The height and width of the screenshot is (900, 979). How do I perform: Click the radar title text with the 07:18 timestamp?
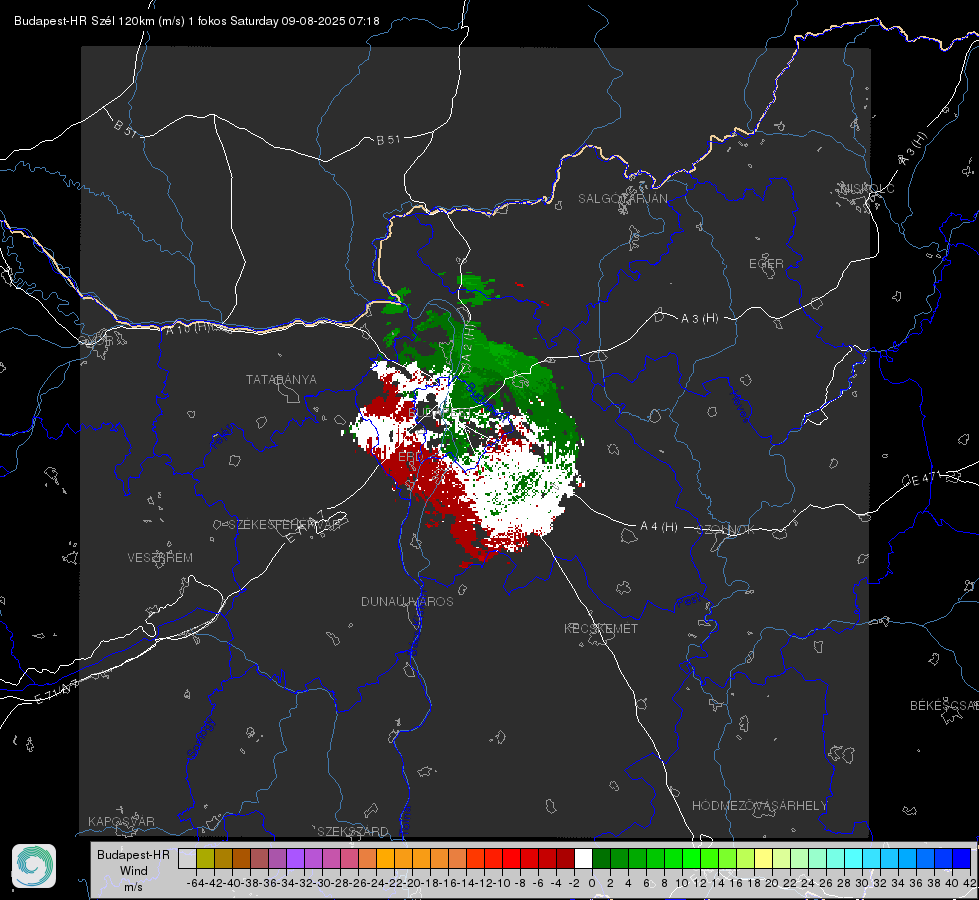(x=197, y=21)
